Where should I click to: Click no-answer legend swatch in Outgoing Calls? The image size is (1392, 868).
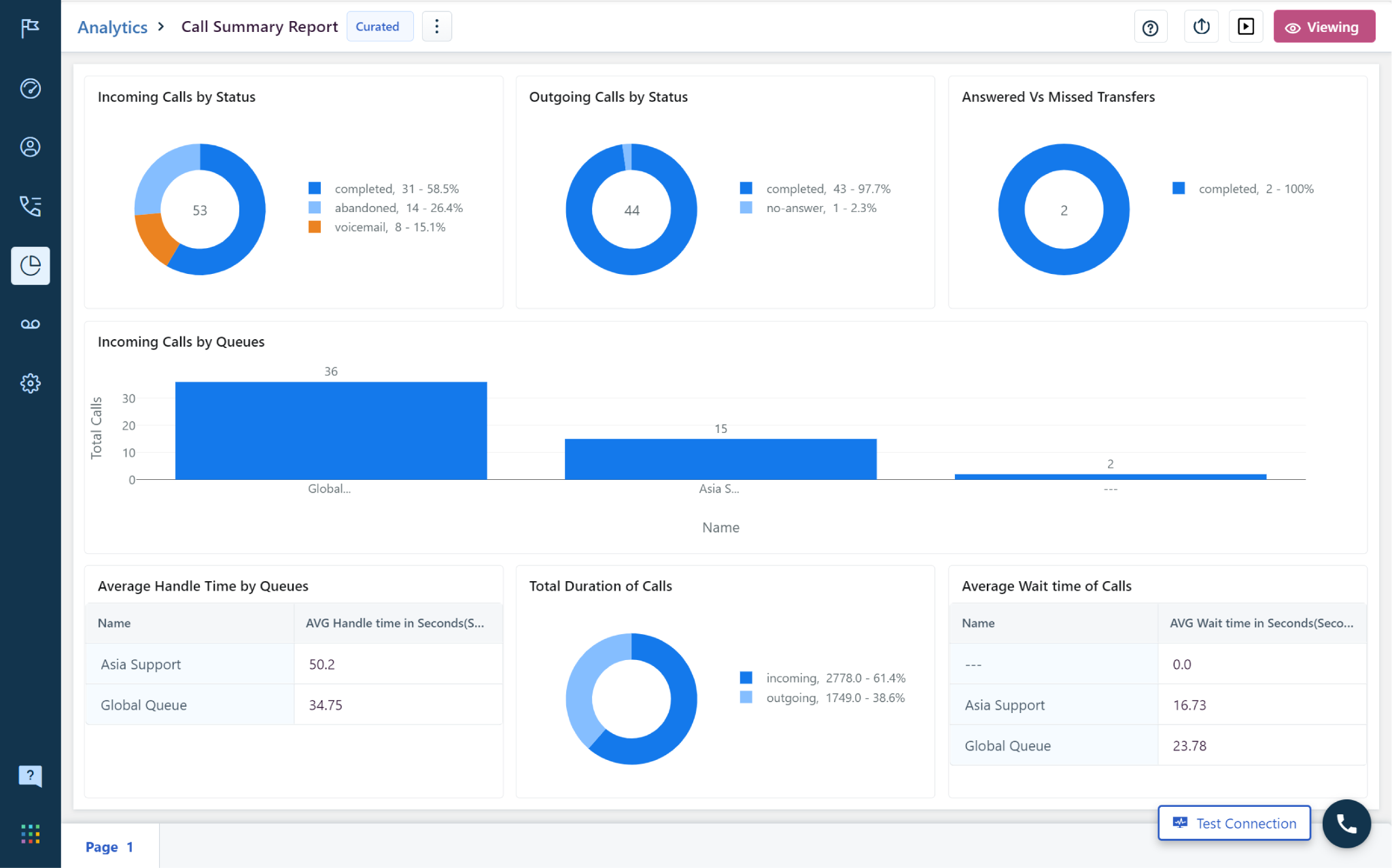(x=746, y=207)
